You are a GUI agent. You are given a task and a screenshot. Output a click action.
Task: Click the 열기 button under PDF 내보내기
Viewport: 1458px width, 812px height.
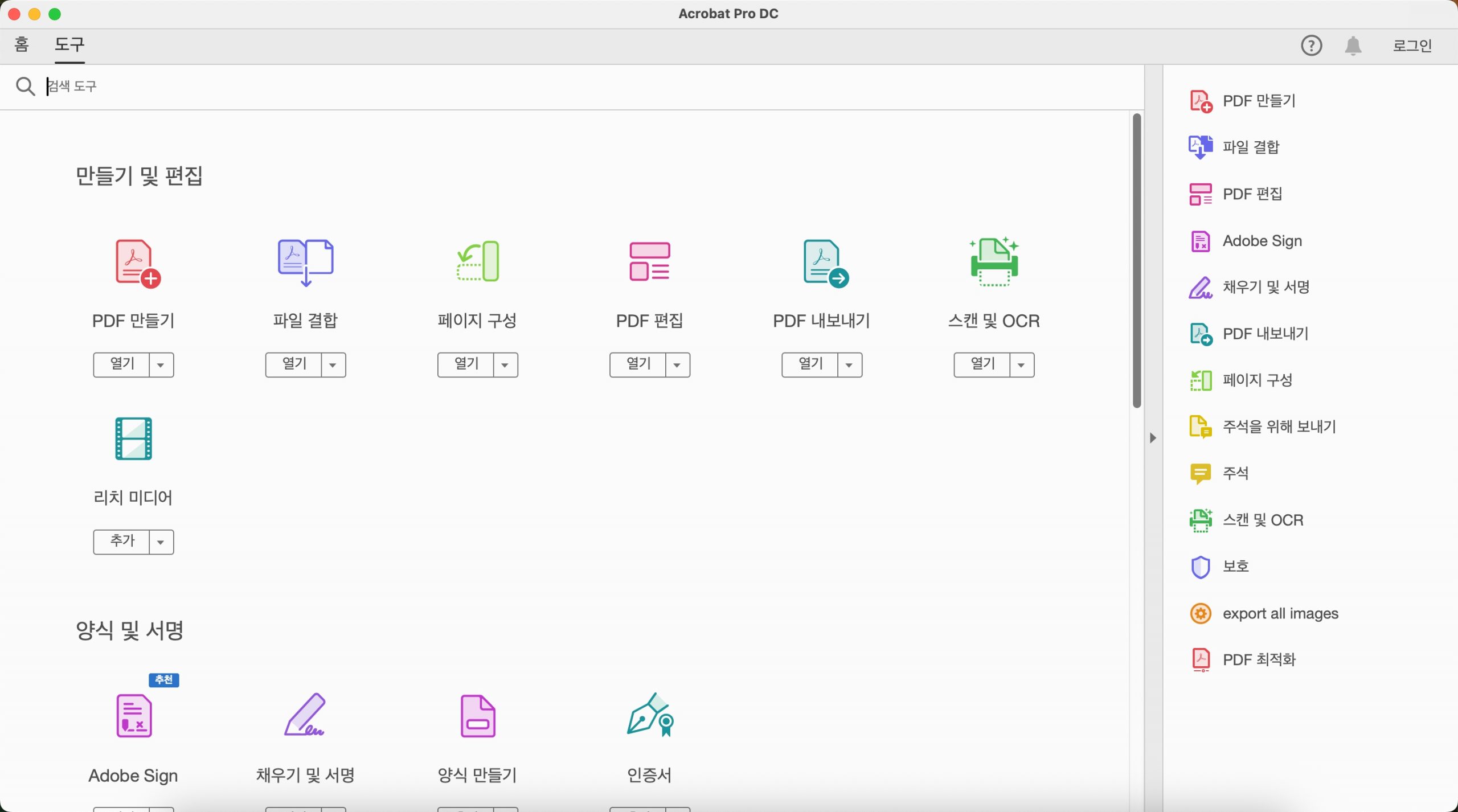(810, 365)
